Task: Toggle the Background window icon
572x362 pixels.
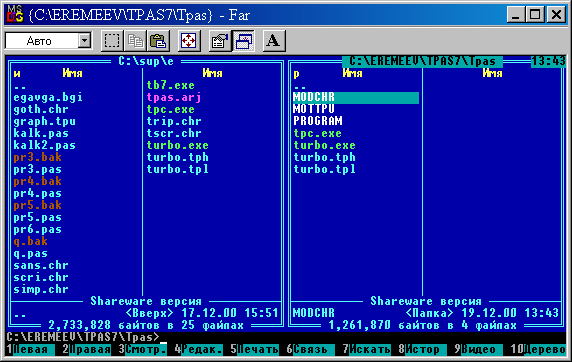Action: point(243,41)
